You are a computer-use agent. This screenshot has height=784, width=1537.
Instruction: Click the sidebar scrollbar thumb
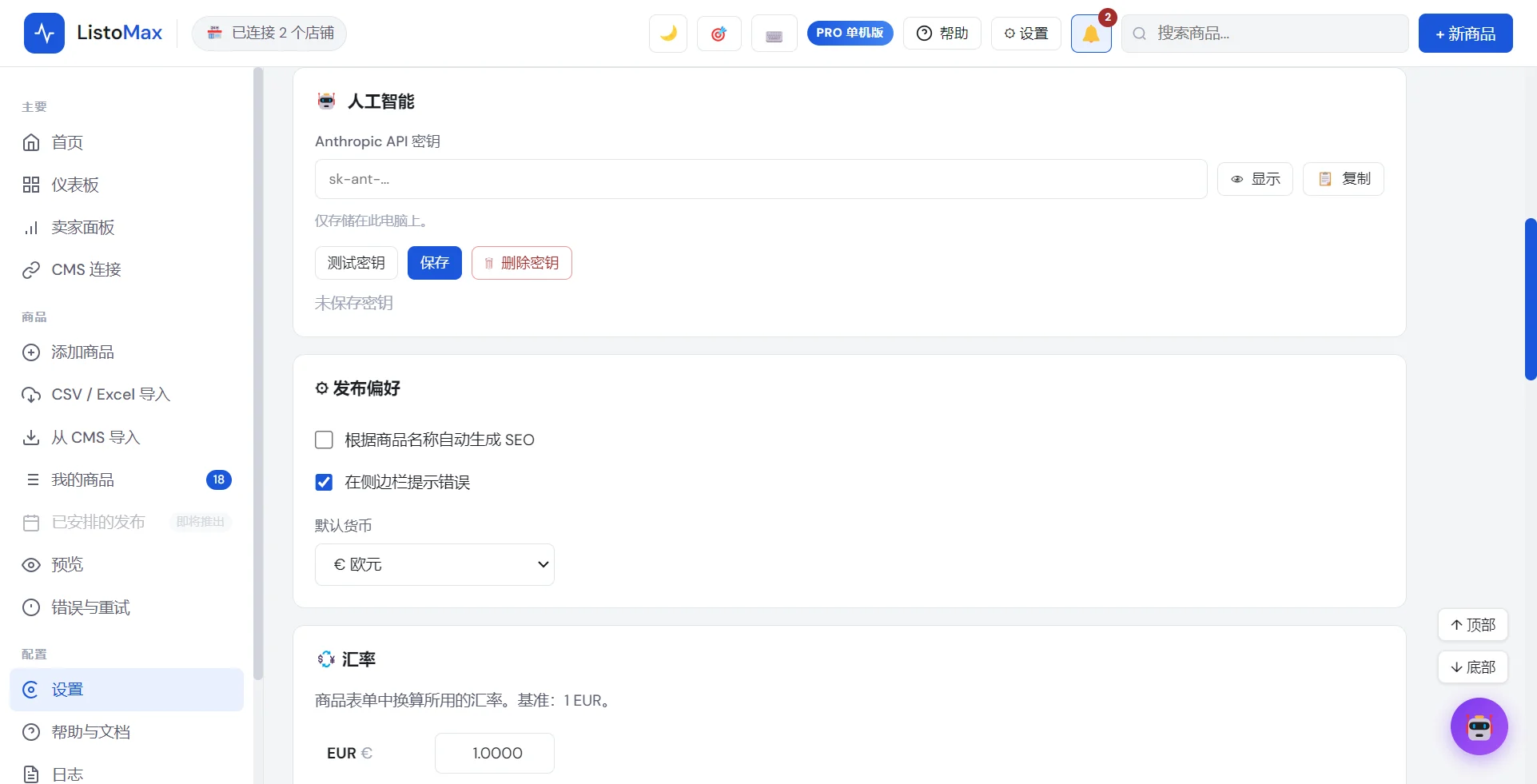pos(258,373)
